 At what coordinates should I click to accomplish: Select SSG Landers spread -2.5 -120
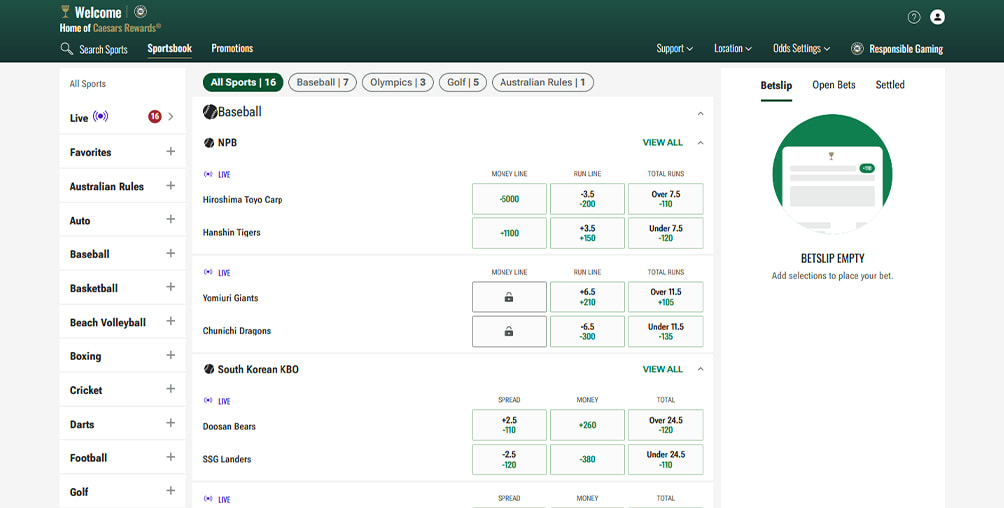(509, 459)
